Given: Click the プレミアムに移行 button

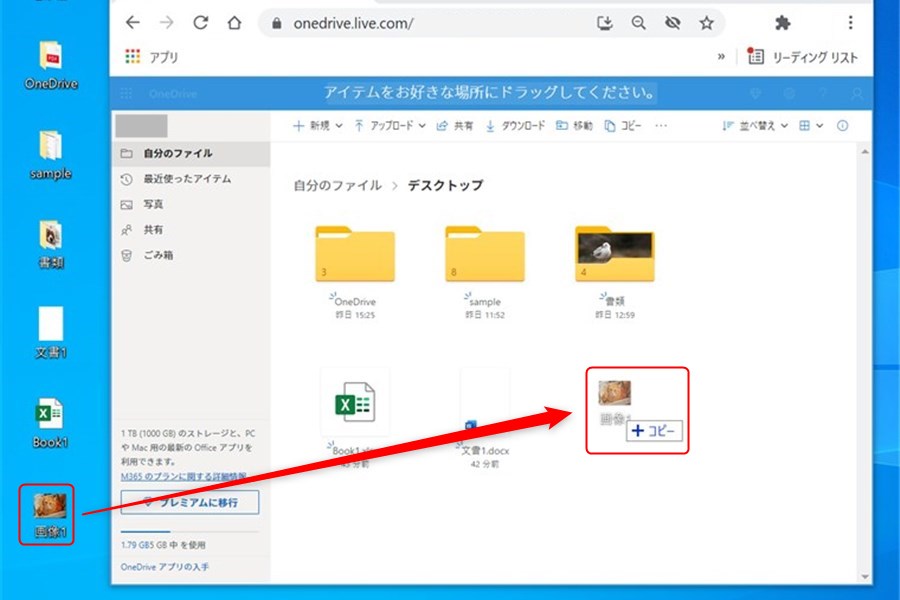Looking at the screenshot, I should pyautogui.click(x=189, y=502).
